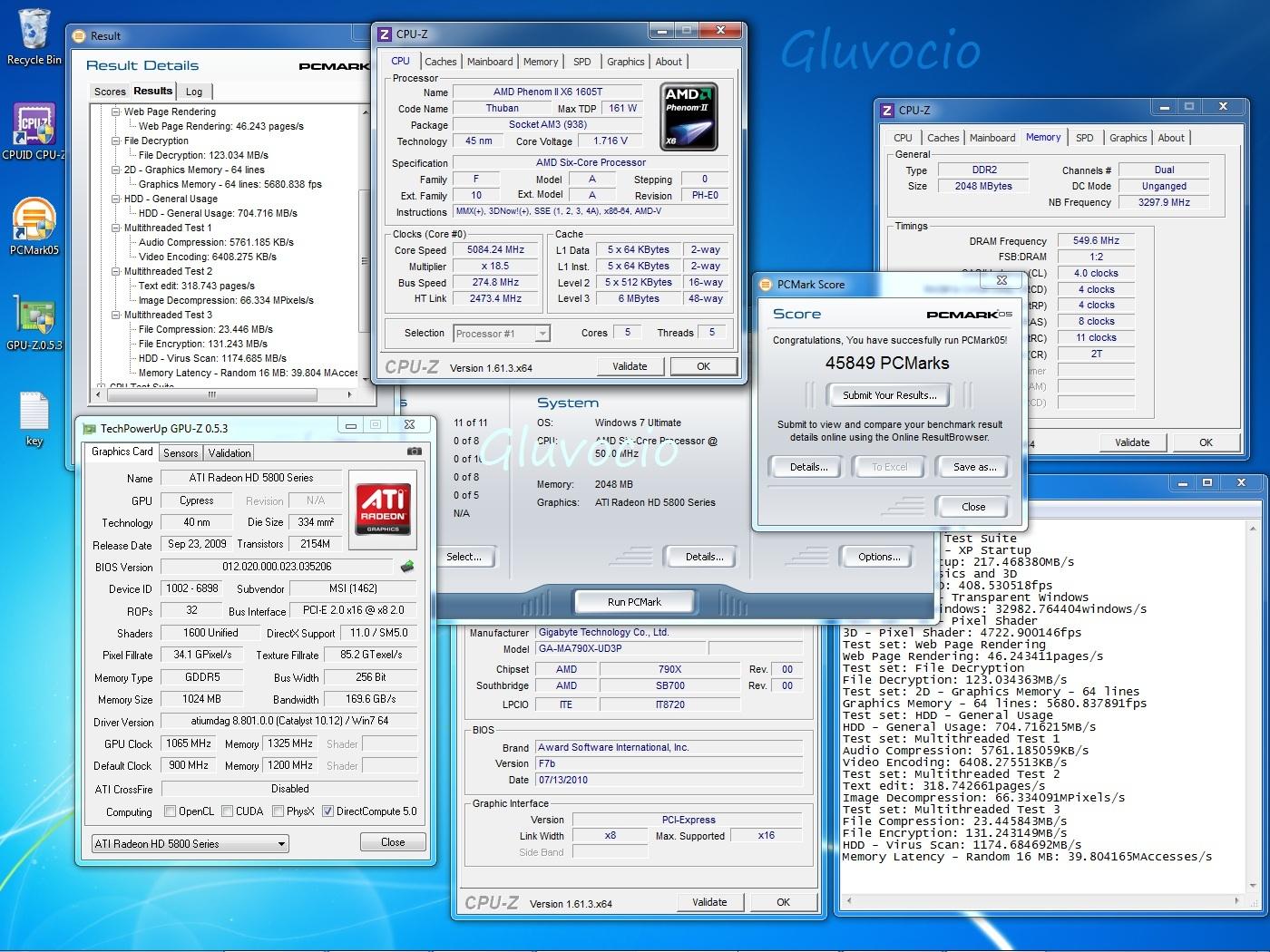Image resolution: width=1270 pixels, height=952 pixels.
Task: Collapse the 2D - Graphics Memory node
Action: pyautogui.click(x=116, y=170)
